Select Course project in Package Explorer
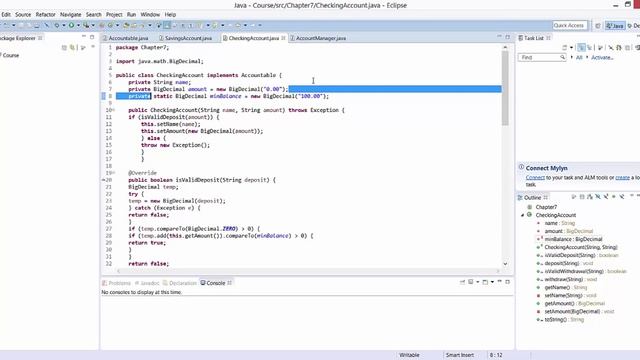The width and height of the screenshot is (640, 360). (11, 55)
